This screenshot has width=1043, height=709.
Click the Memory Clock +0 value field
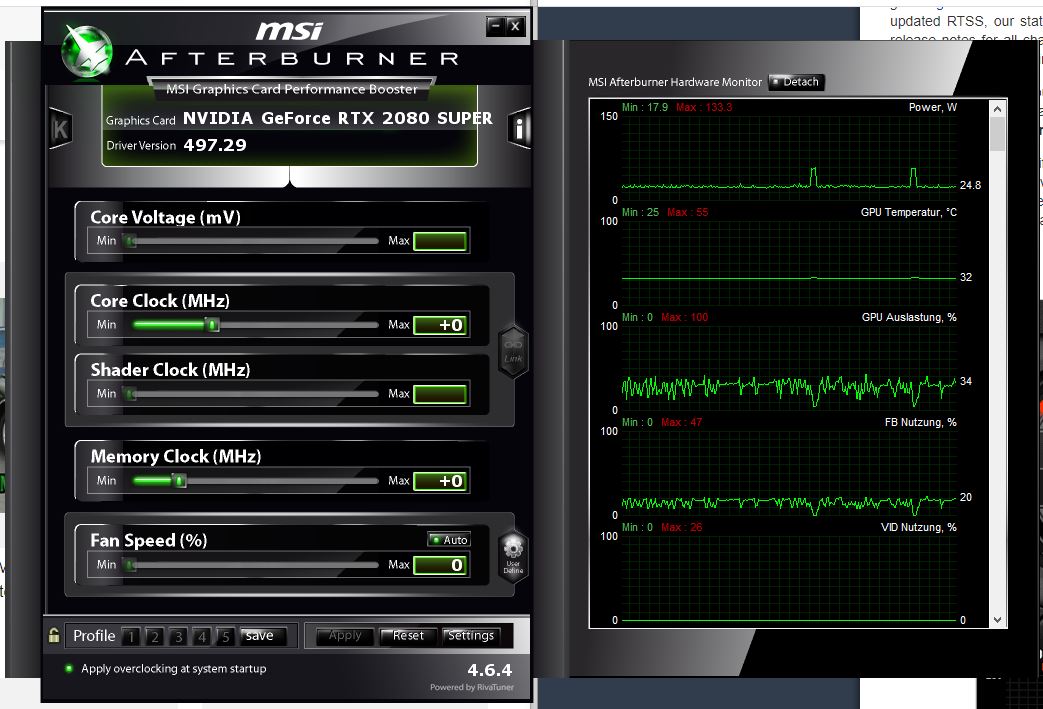(x=440, y=481)
